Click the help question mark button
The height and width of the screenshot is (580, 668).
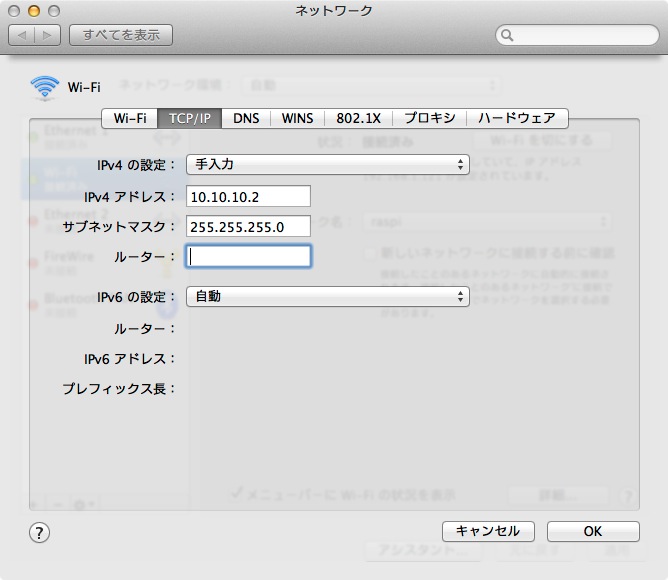[x=40, y=531]
